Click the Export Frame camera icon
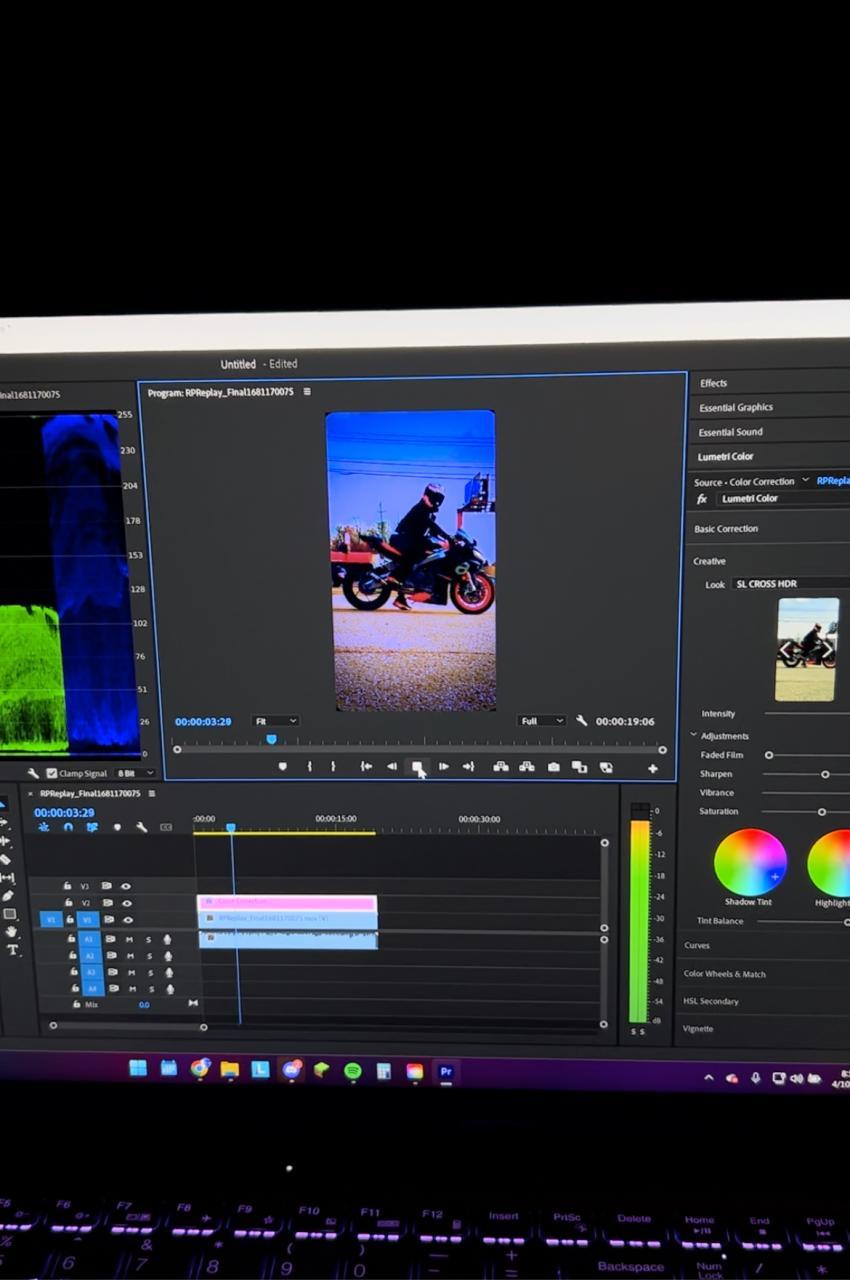This screenshot has height=1280, width=850. [x=553, y=768]
